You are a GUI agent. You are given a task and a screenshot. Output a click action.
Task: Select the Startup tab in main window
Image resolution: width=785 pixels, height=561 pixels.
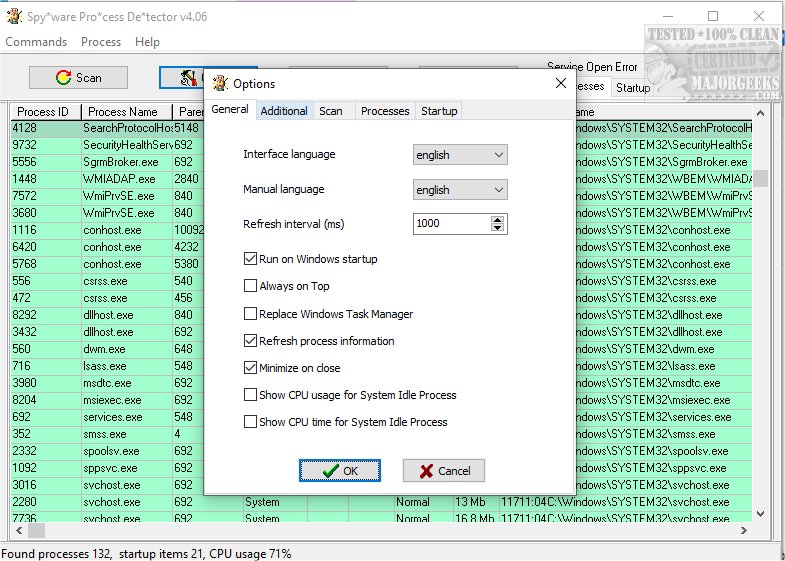pyautogui.click(x=633, y=88)
